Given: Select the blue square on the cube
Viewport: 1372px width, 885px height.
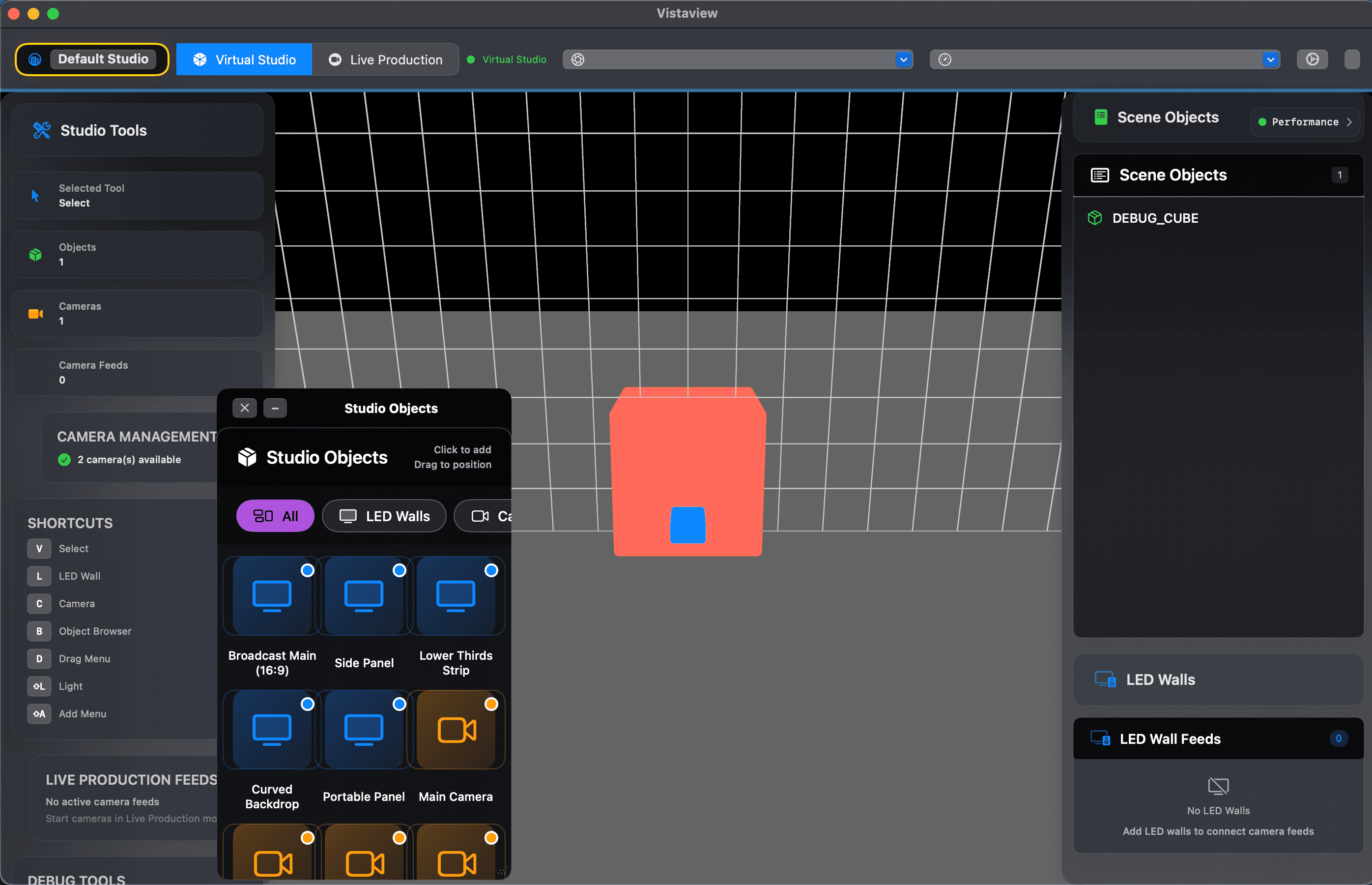Looking at the screenshot, I should pos(687,525).
